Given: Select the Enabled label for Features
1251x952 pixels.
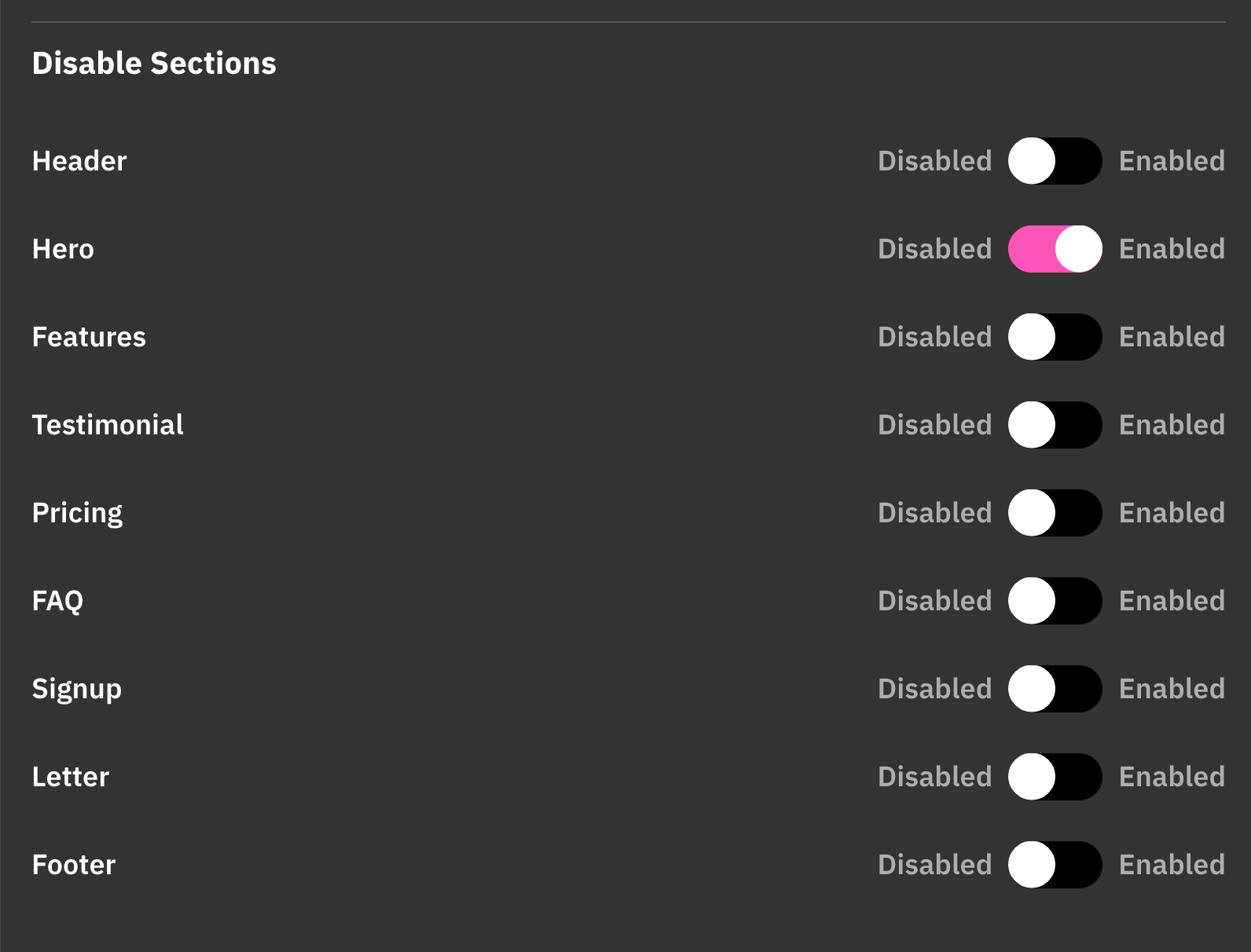Looking at the screenshot, I should [x=1172, y=337].
